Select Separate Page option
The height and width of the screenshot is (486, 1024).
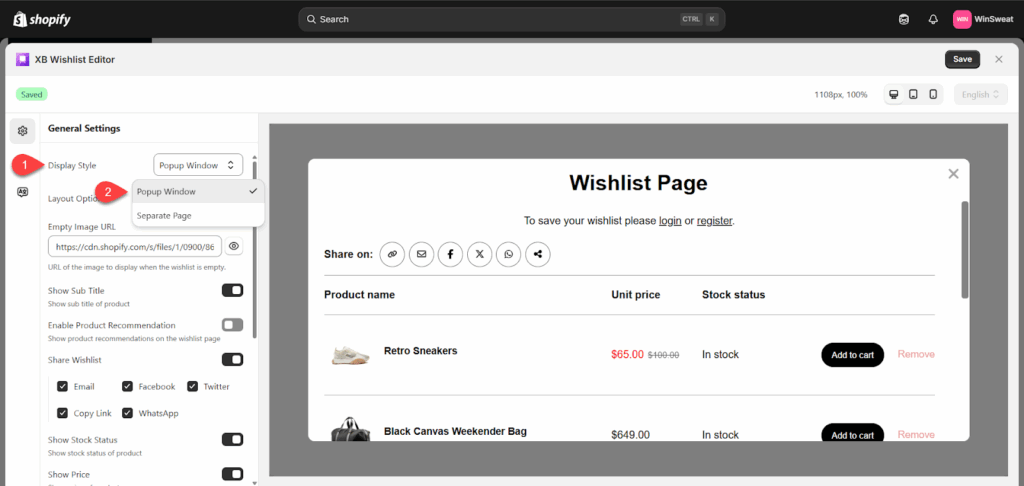[x=165, y=215]
